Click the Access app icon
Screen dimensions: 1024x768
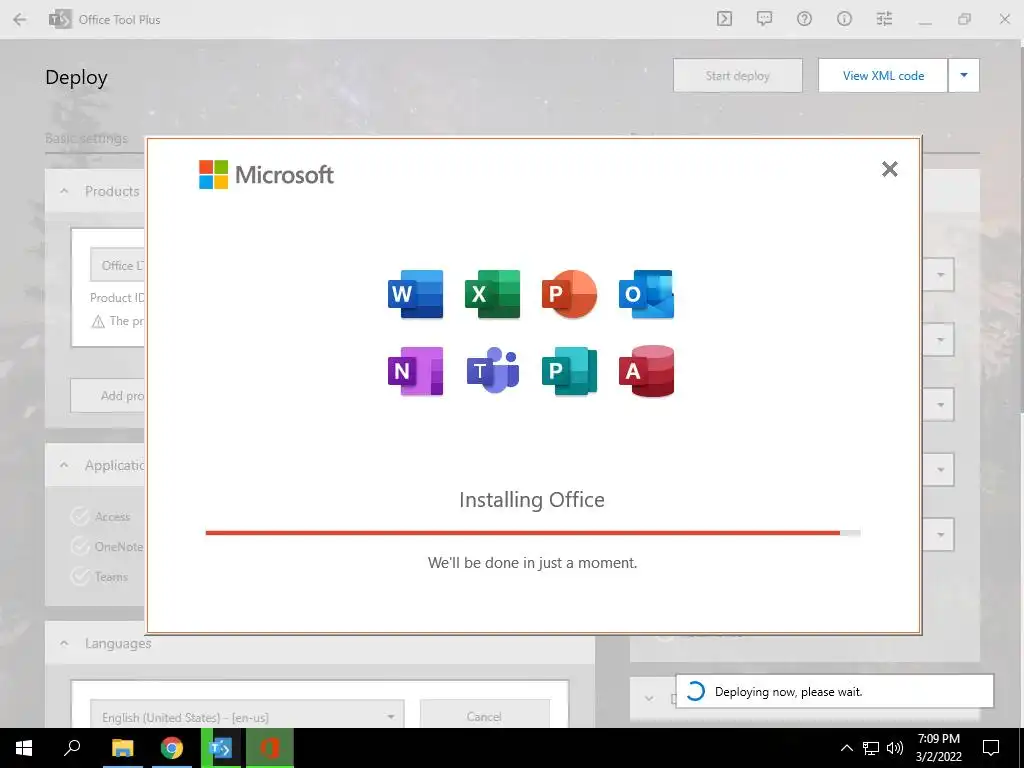(x=647, y=371)
